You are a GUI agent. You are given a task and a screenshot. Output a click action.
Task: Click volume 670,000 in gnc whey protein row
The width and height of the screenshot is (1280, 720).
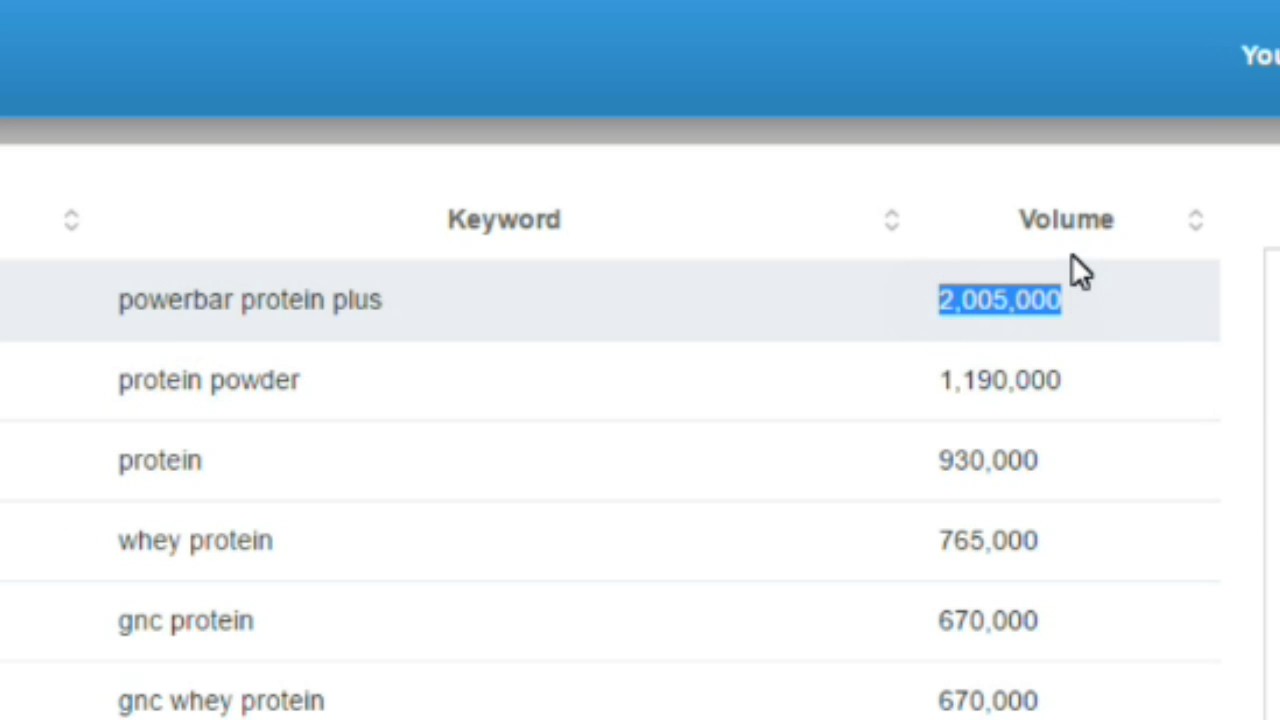[x=988, y=700]
